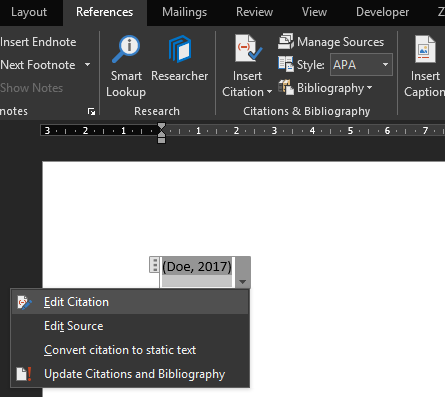Click the (Doe, 2017) citation text
The height and width of the screenshot is (397, 445).
pos(197,267)
